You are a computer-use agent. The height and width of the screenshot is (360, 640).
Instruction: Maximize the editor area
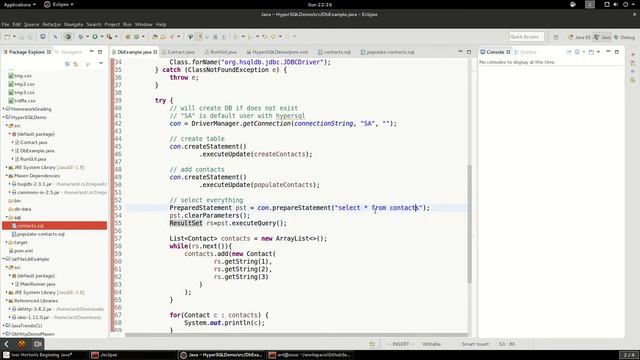tap(469, 52)
